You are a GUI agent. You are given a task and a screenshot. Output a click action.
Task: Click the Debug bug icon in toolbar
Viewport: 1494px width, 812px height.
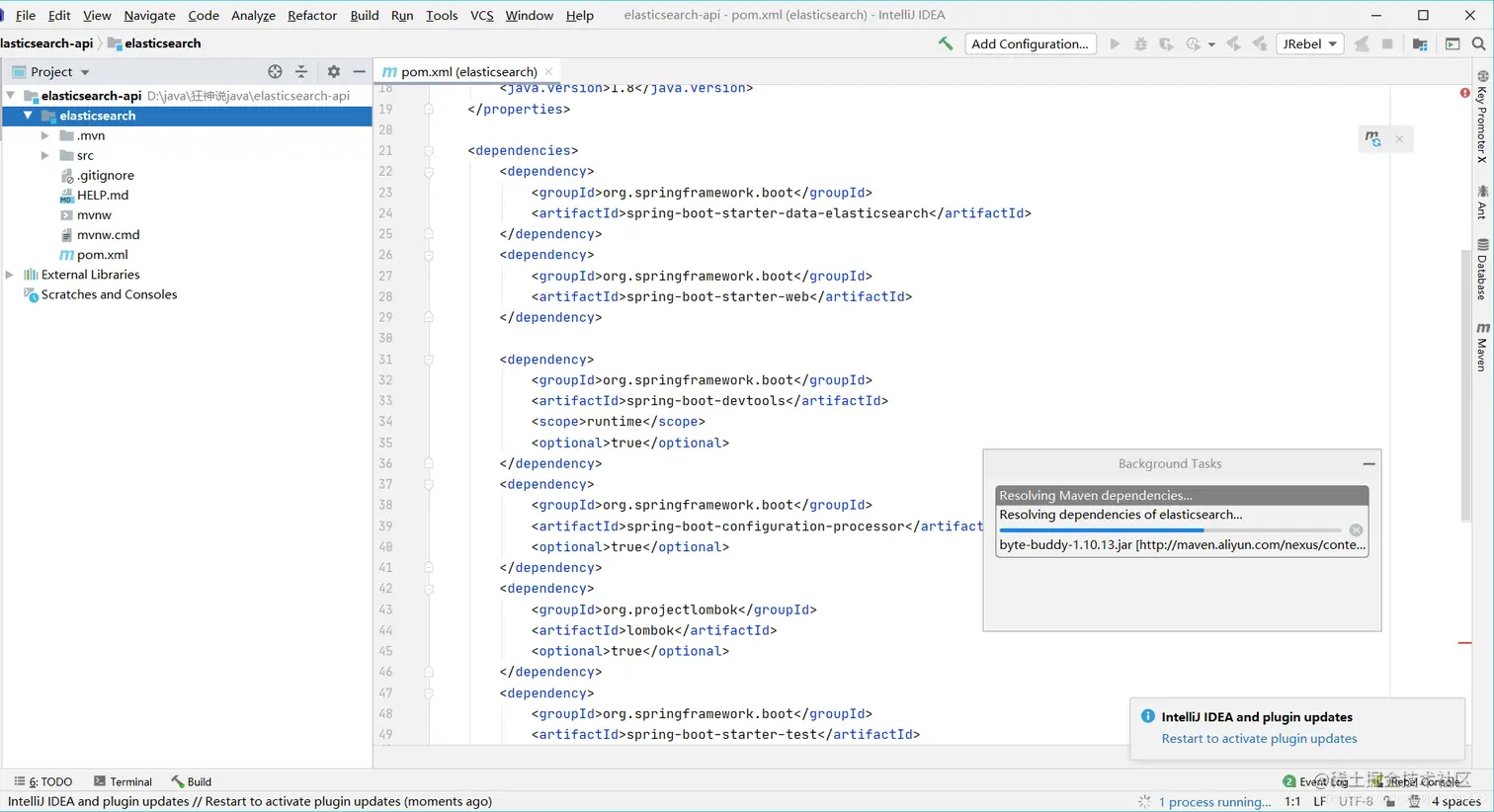tap(1140, 43)
